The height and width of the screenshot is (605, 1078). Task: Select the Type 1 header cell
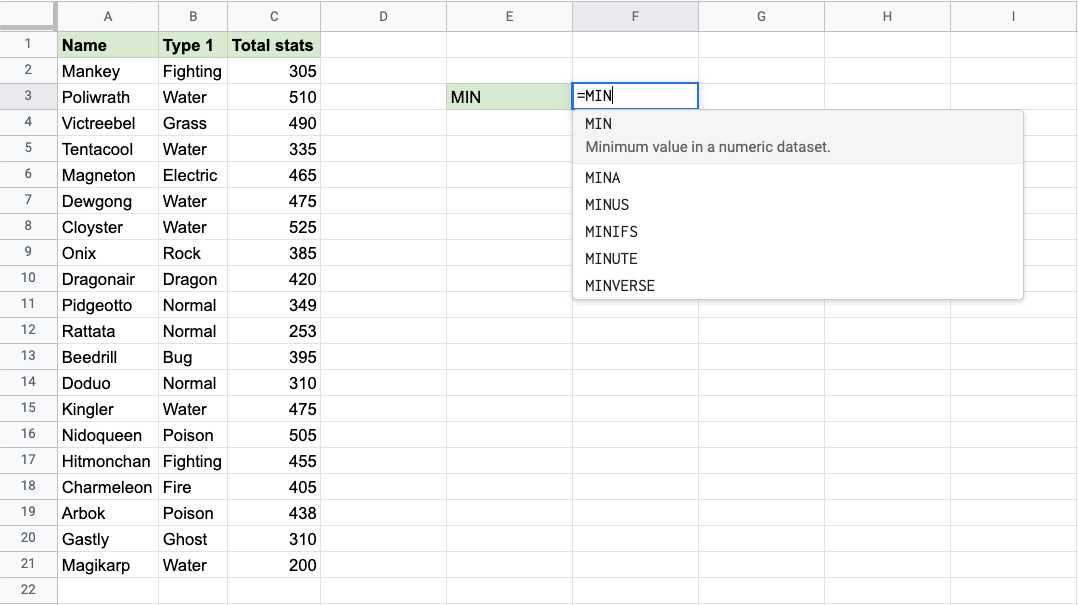[x=193, y=45]
